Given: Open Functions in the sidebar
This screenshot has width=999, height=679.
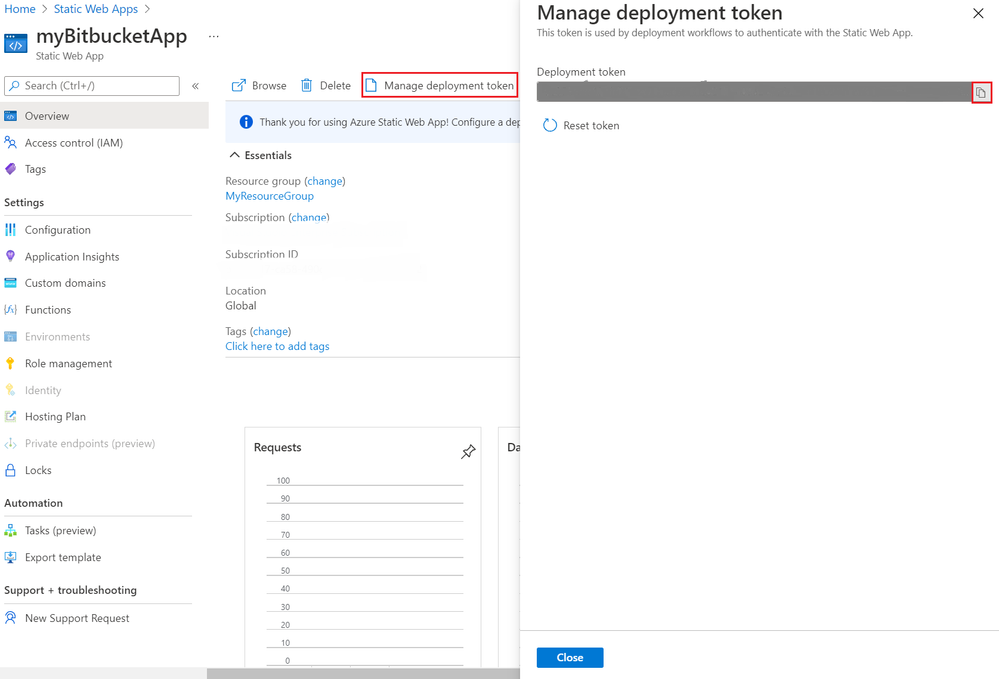Looking at the screenshot, I should tap(48, 310).
